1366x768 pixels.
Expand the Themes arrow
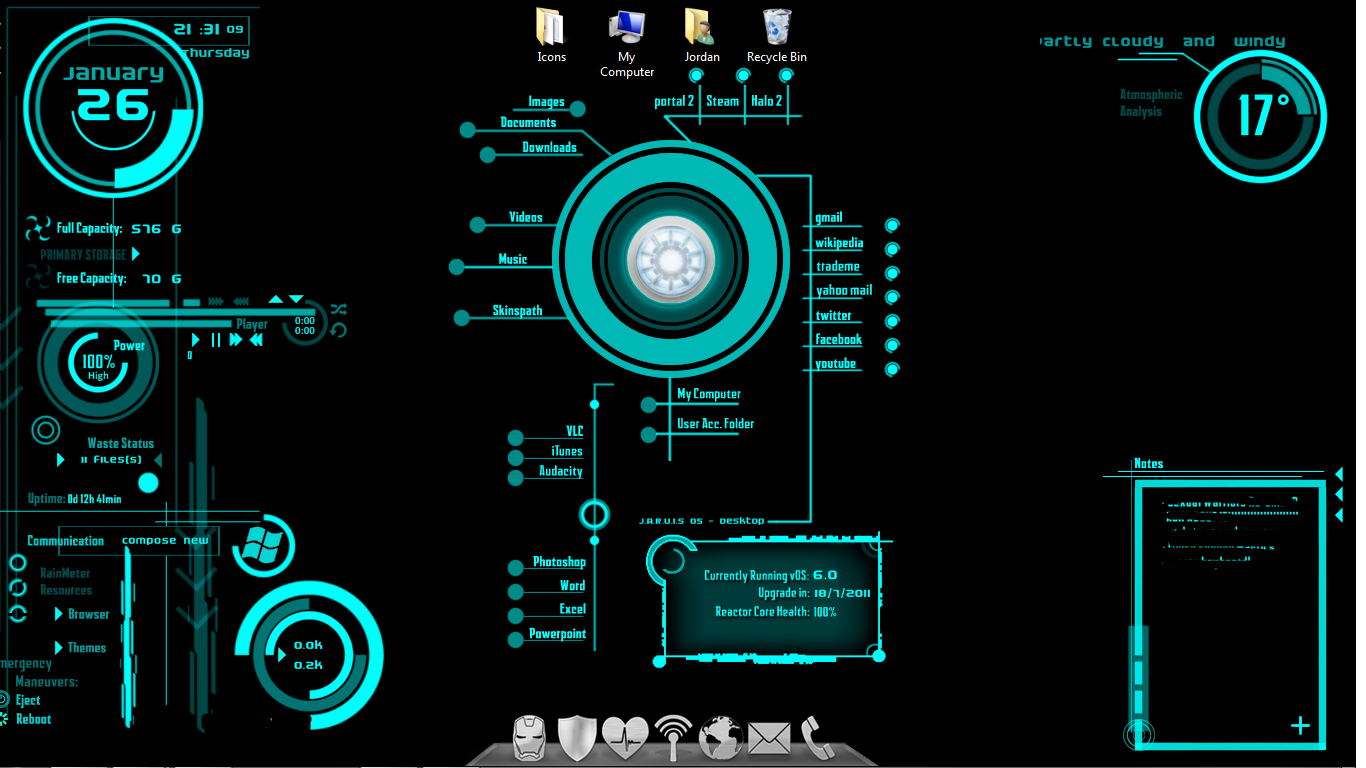coord(59,648)
